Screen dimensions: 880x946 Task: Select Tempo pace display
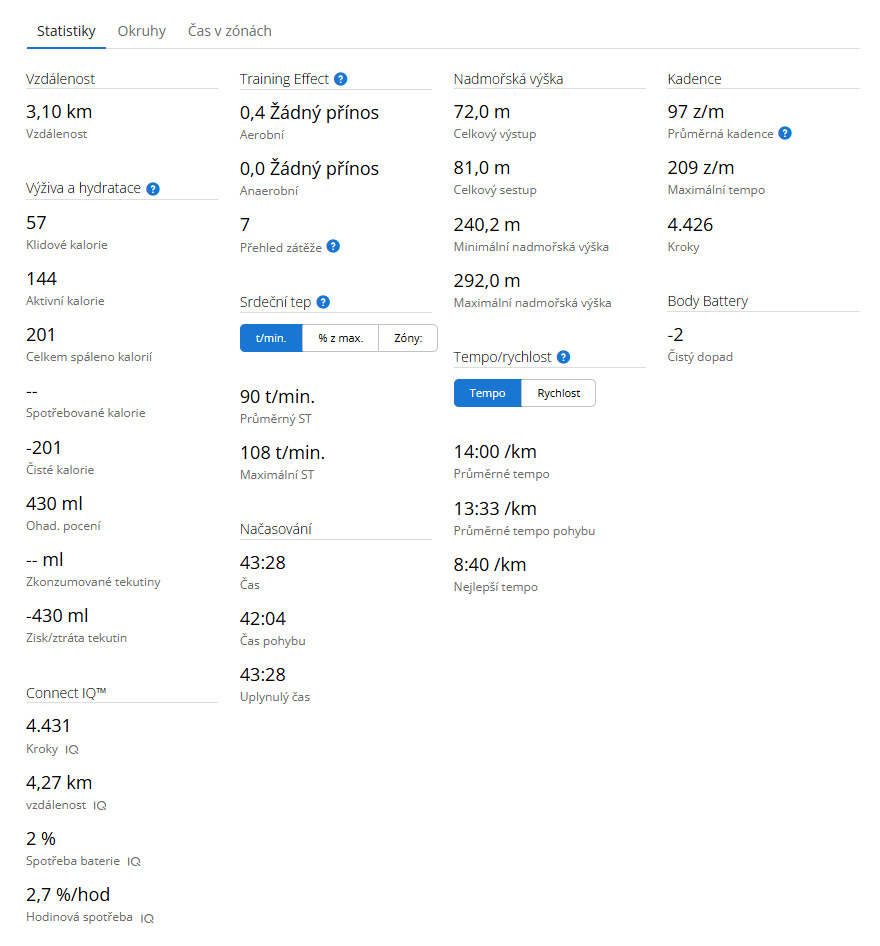coord(487,393)
